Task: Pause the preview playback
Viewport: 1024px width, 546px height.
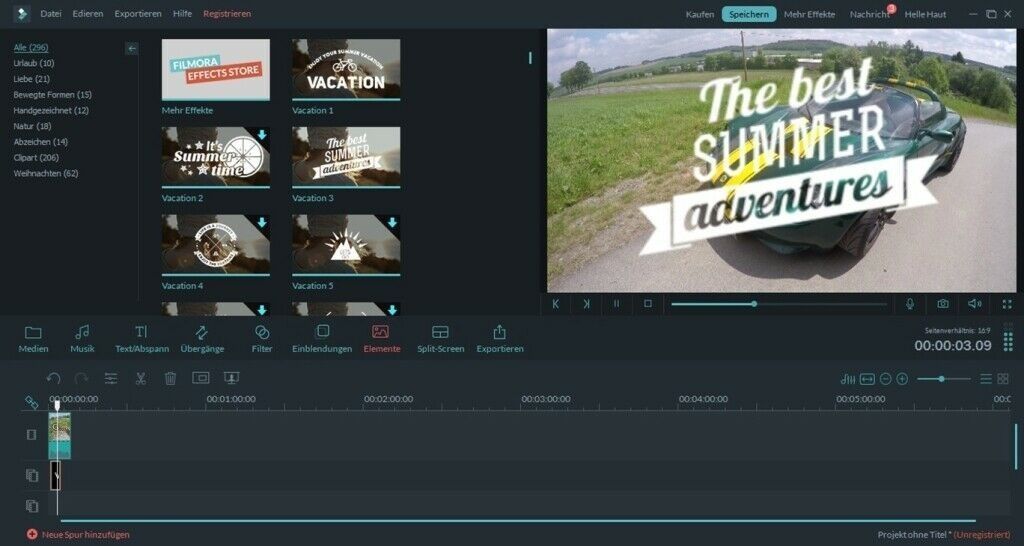Action: [616, 303]
